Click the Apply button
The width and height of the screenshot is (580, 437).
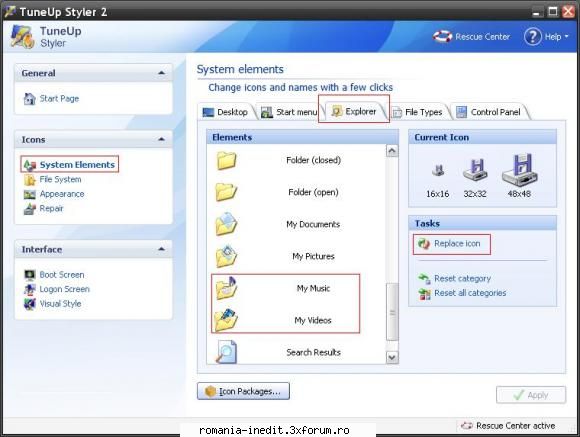tap(531, 395)
